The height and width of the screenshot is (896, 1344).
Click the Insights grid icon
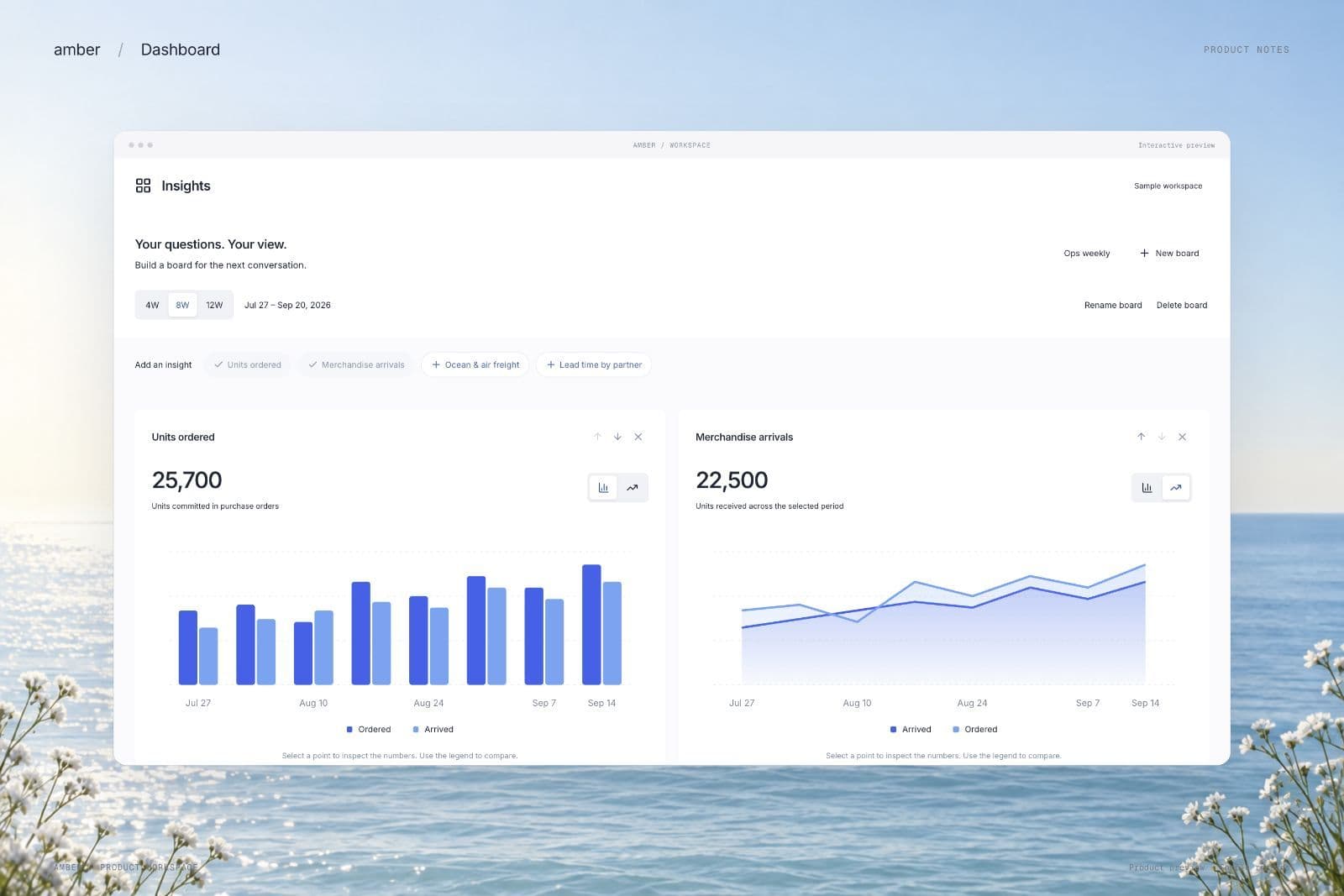(143, 186)
